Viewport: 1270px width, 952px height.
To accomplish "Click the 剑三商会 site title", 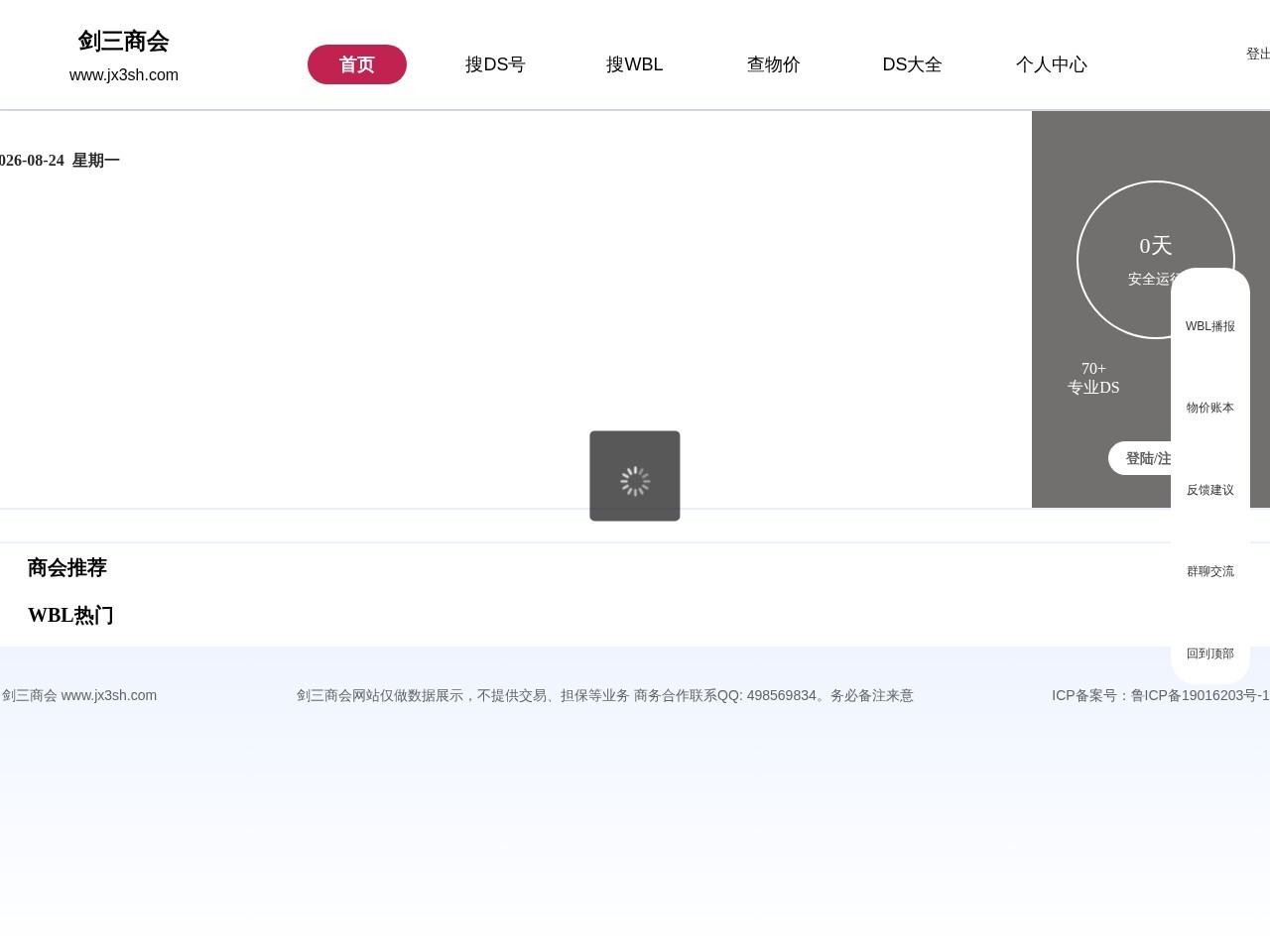I will (124, 41).
